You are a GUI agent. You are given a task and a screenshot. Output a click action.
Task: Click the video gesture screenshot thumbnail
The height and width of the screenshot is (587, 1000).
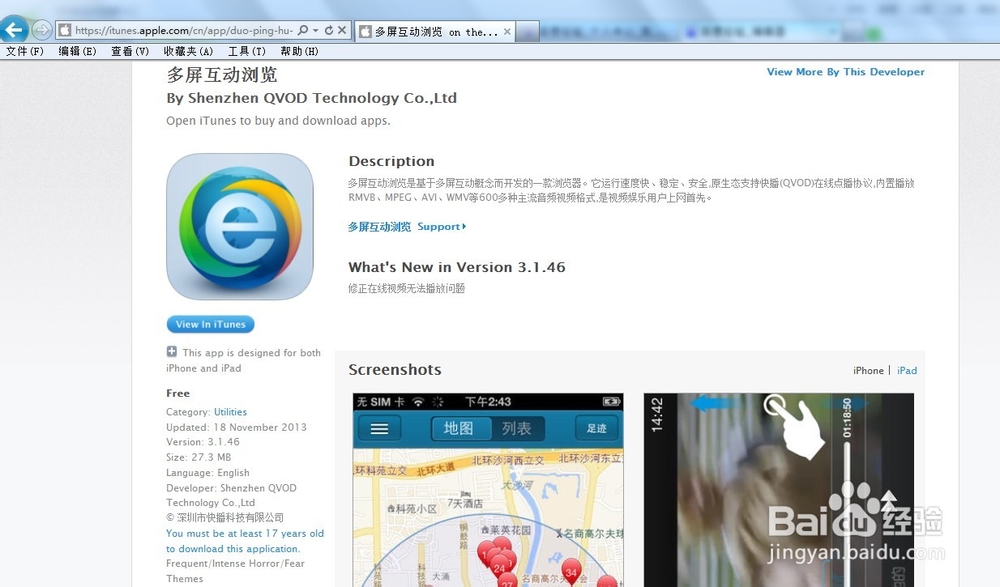pyautogui.click(x=779, y=490)
